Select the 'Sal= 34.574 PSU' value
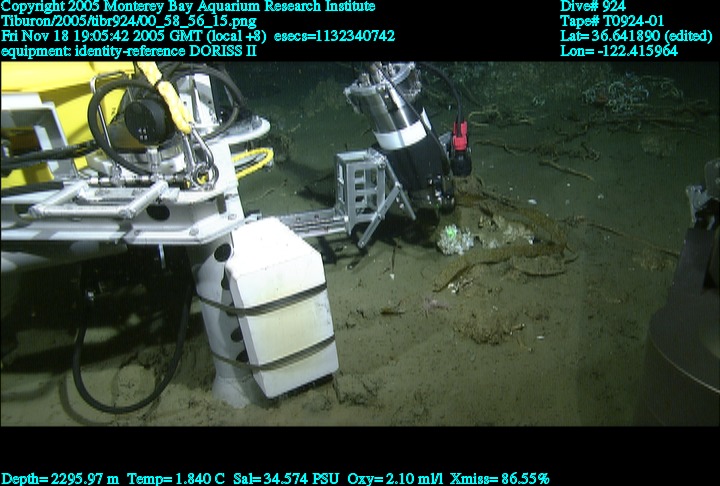The width and height of the screenshot is (720, 486). (286, 479)
